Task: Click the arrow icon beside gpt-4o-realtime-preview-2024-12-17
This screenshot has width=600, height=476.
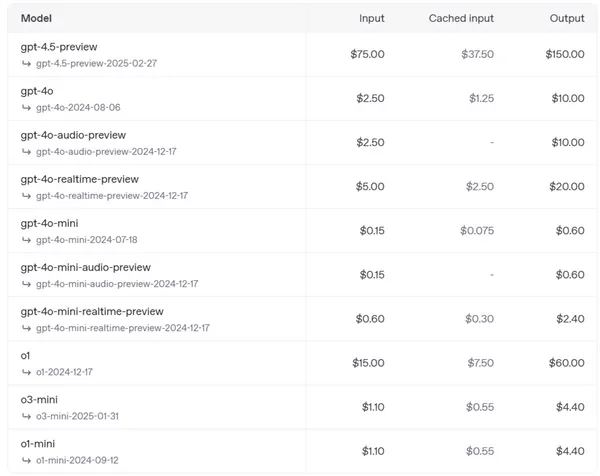Action: click(x=26, y=196)
